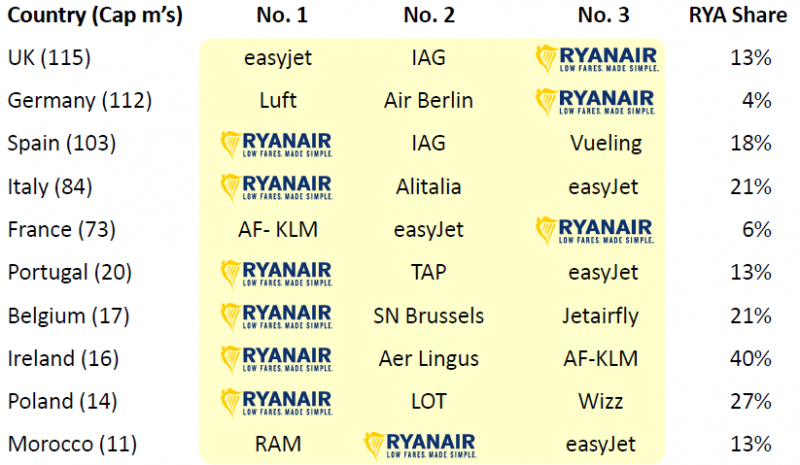800x465 pixels.
Task: Click the 'Country (Cap m's)' column header
Action: [x=95, y=16]
